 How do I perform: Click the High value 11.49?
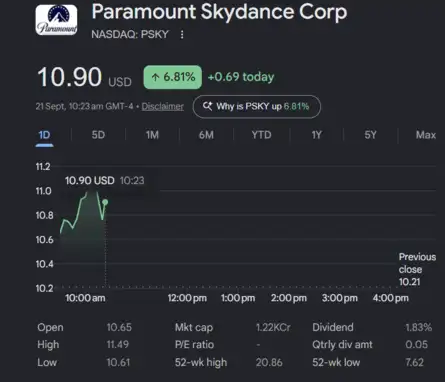pos(117,345)
